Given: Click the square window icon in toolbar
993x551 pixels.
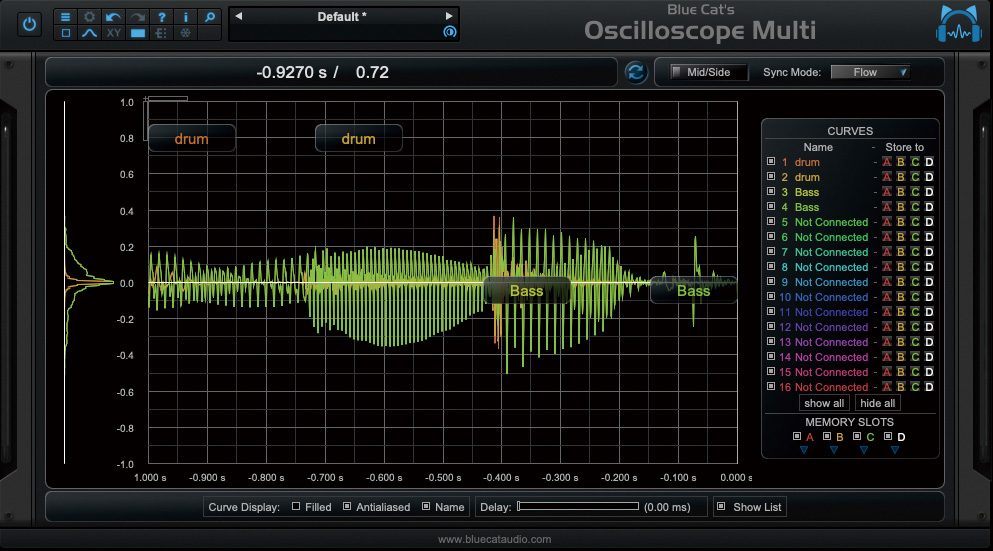Looking at the screenshot, I should [65, 33].
